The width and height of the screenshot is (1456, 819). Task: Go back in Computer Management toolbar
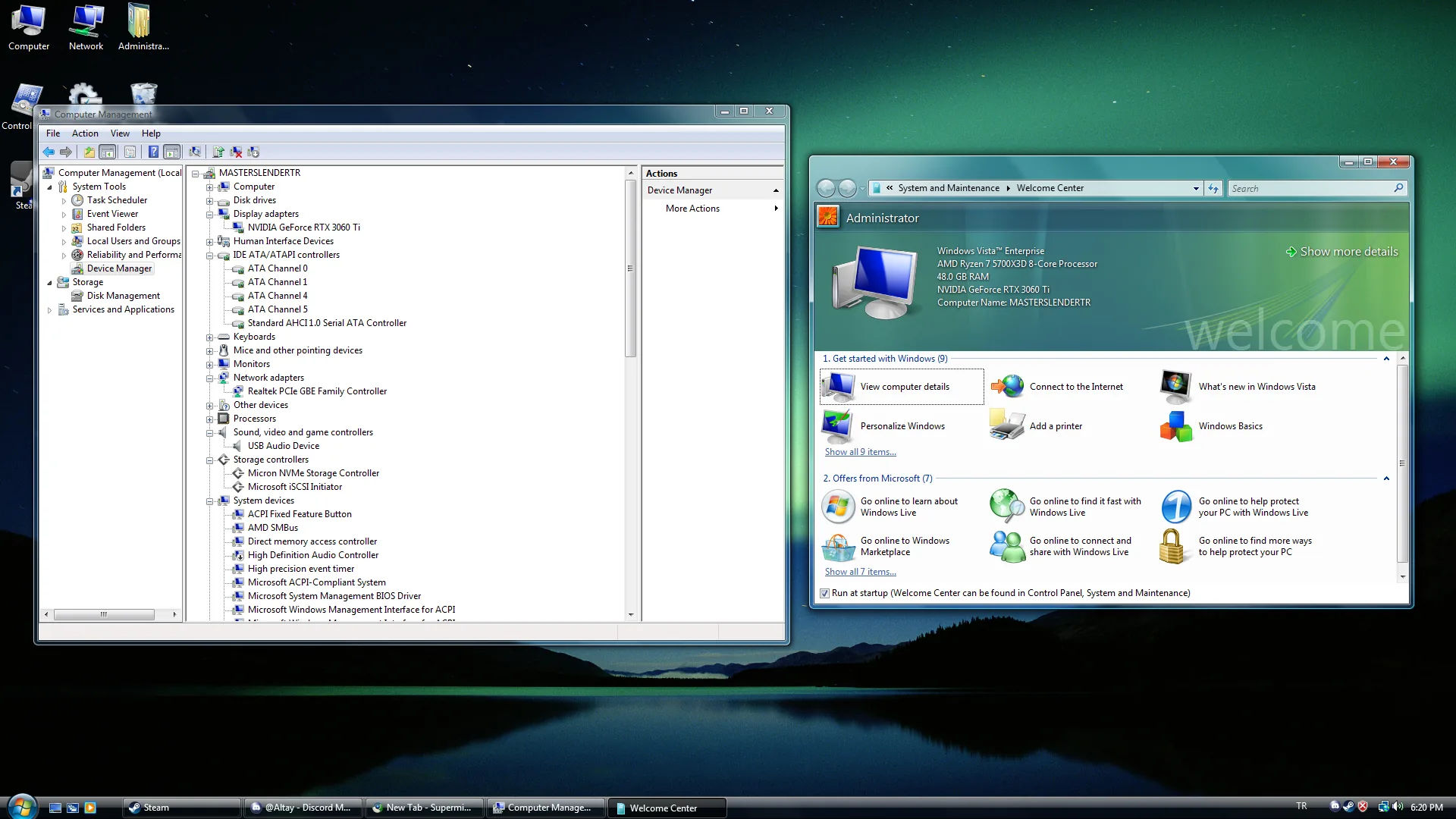(x=49, y=152)
